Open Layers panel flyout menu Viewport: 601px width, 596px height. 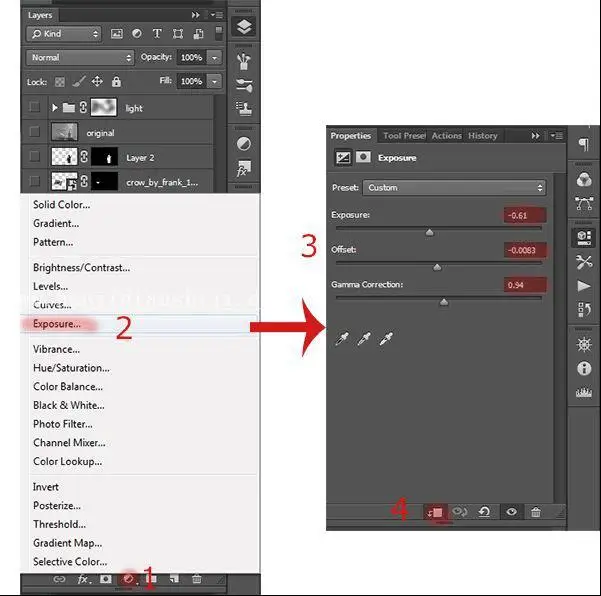(217, 15)
